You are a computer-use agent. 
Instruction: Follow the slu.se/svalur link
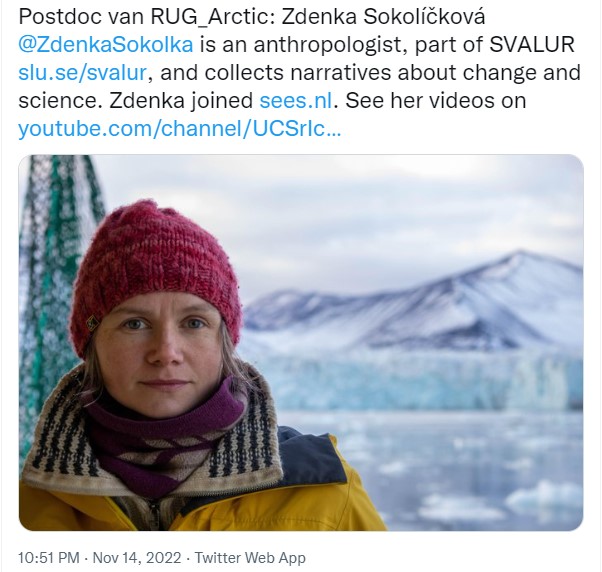point(75,74)
